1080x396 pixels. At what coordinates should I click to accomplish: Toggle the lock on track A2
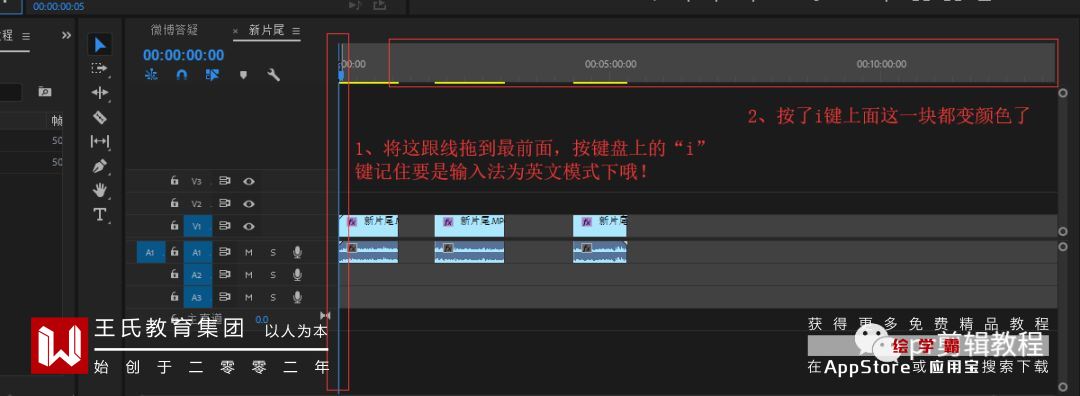point(175,275)
